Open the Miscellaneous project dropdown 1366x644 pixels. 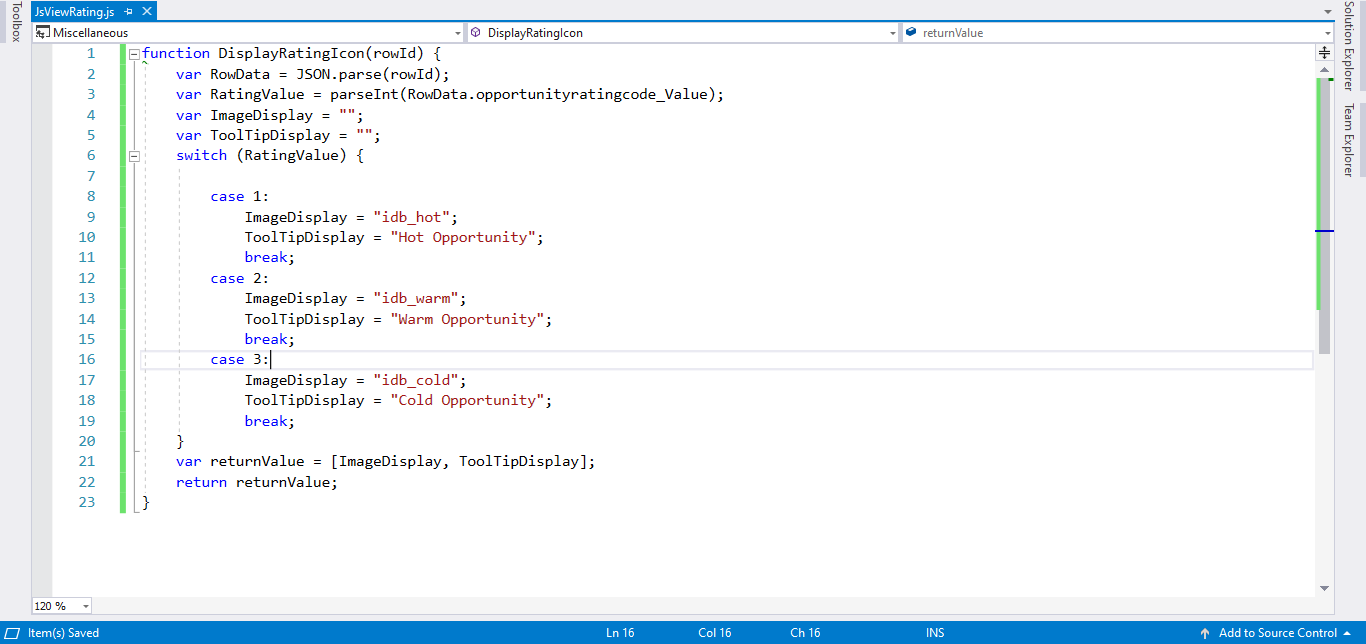point(248,33)
